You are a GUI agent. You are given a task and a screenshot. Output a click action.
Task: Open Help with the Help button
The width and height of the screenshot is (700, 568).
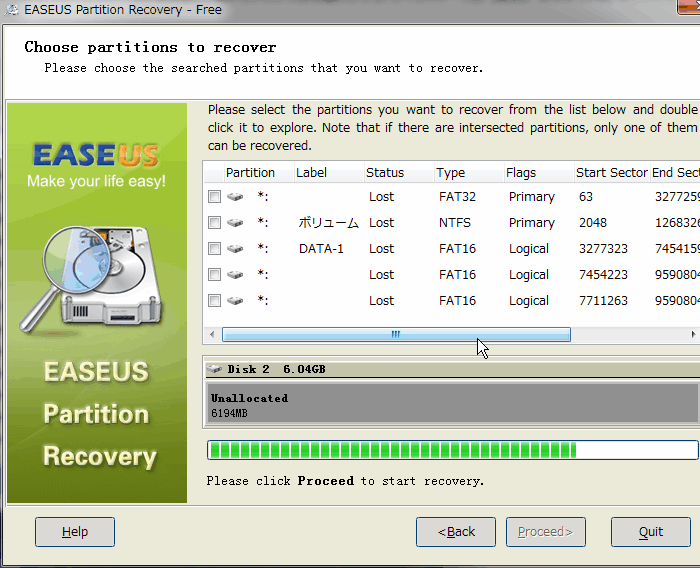pyautogui.click(x=75, y=532)
